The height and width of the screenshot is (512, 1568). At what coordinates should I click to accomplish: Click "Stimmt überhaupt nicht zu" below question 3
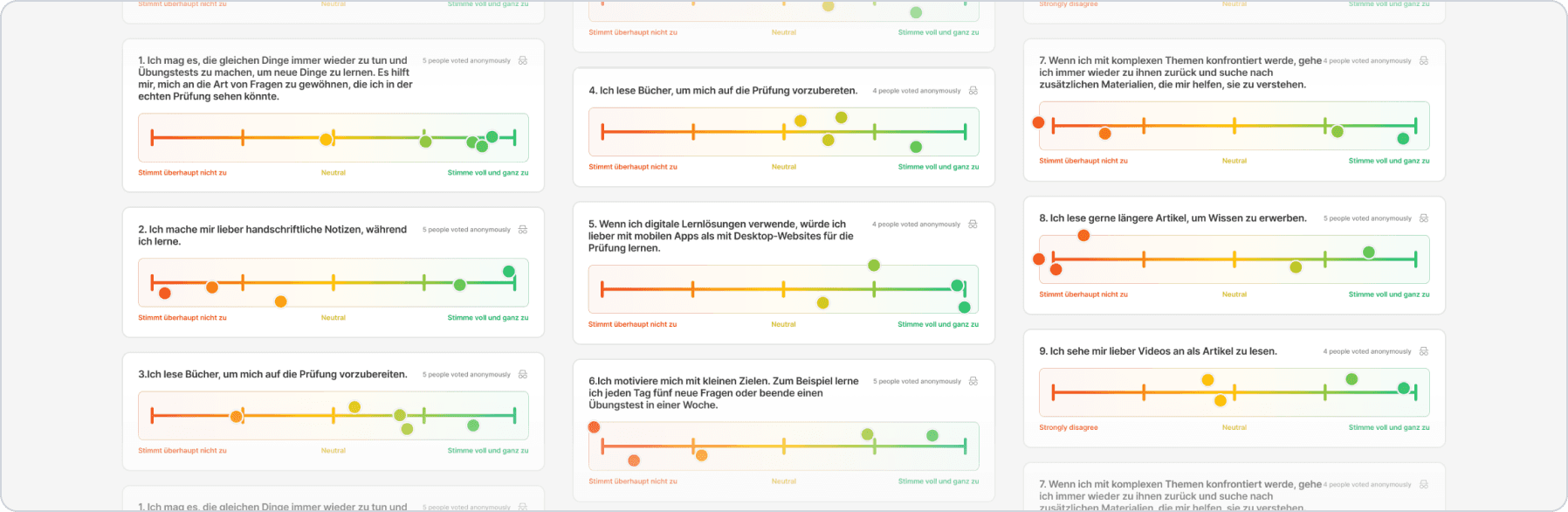[182, 451]
